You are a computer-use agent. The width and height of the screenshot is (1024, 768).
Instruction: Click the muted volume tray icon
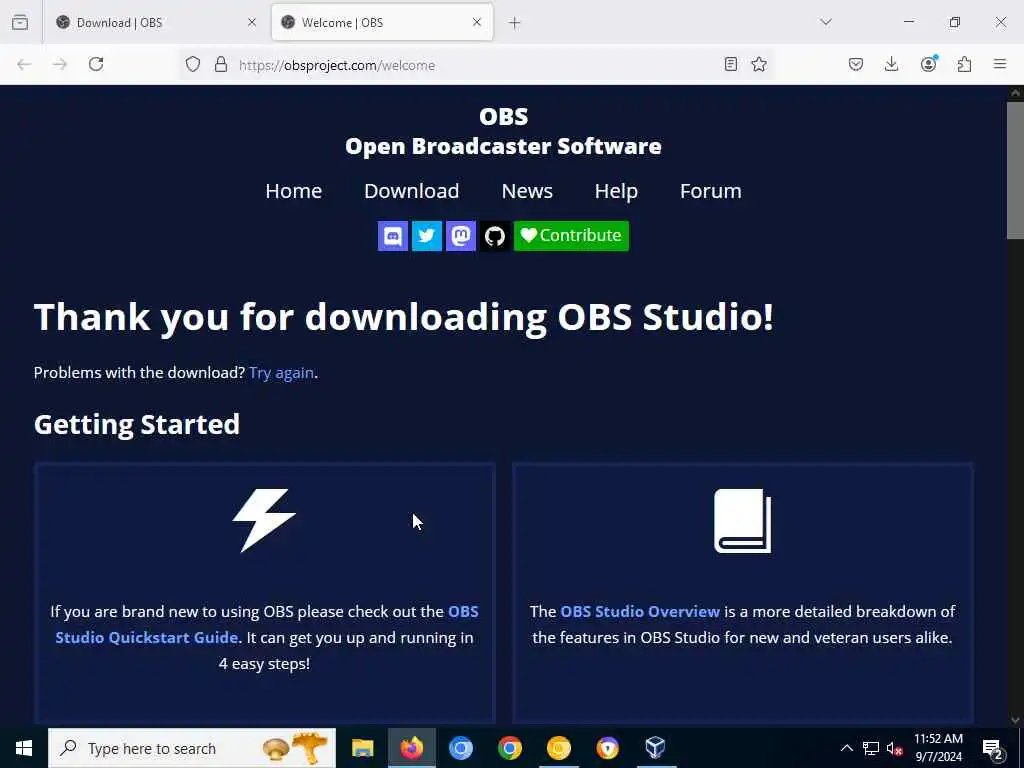(895, 748)
